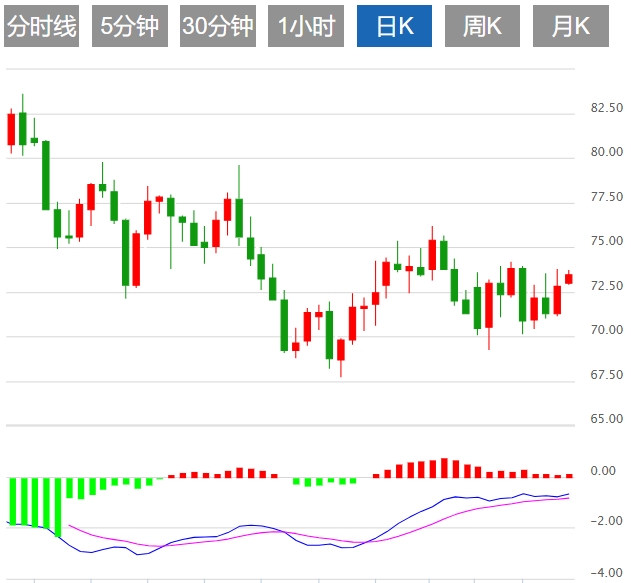This screenshot has width=631, height=583.
Task: Show the 1小时 chart view
Action: pyautogui.click(x=306, y=27)
